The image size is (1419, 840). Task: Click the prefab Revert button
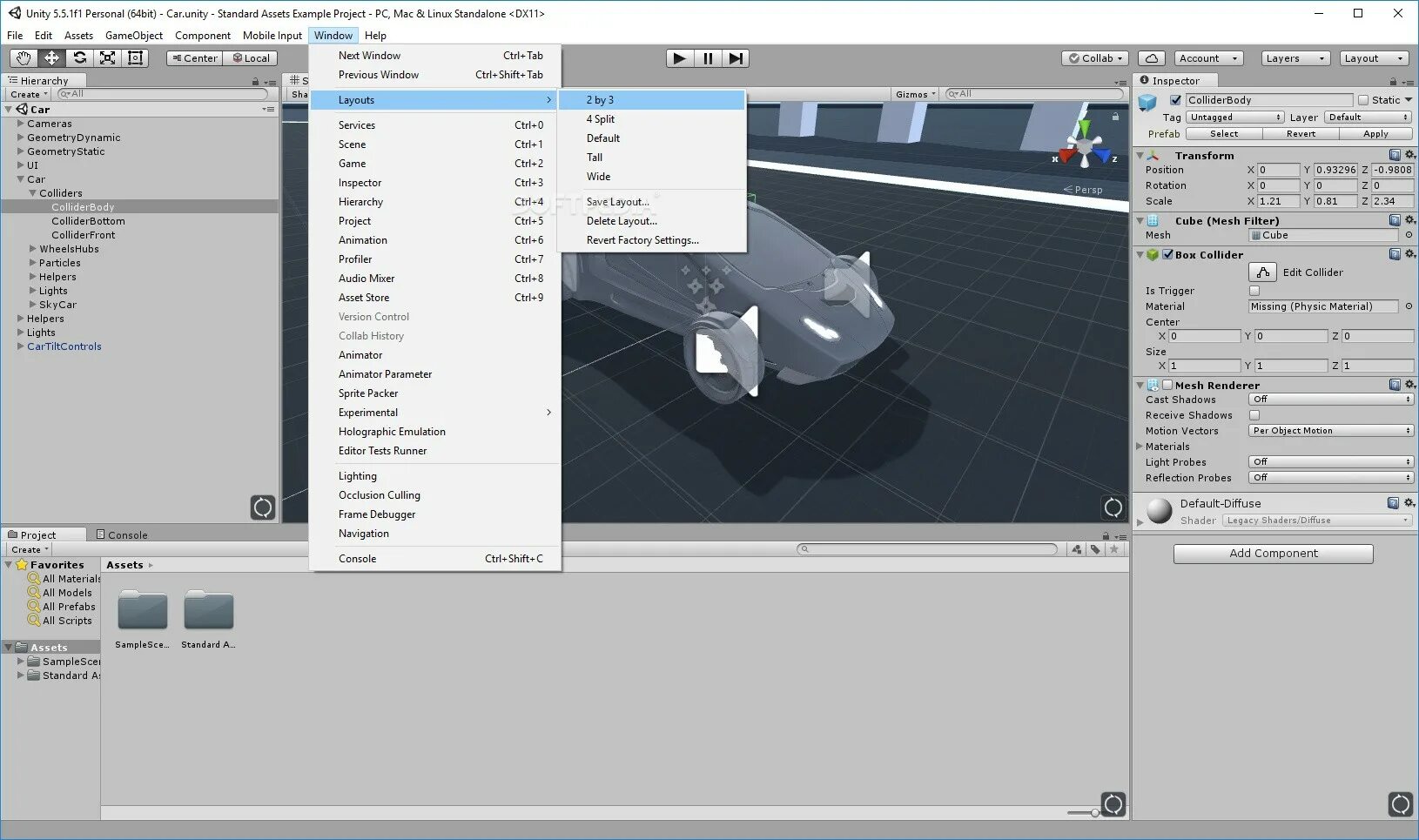click(1301, 134)
